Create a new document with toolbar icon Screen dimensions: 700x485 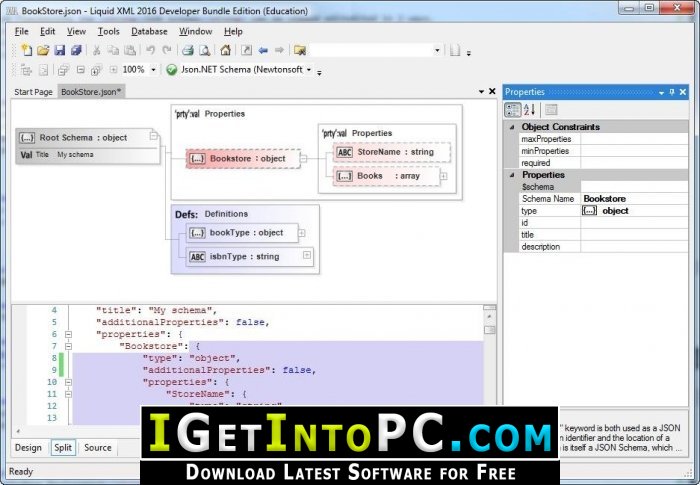click(x=26, y=50)
